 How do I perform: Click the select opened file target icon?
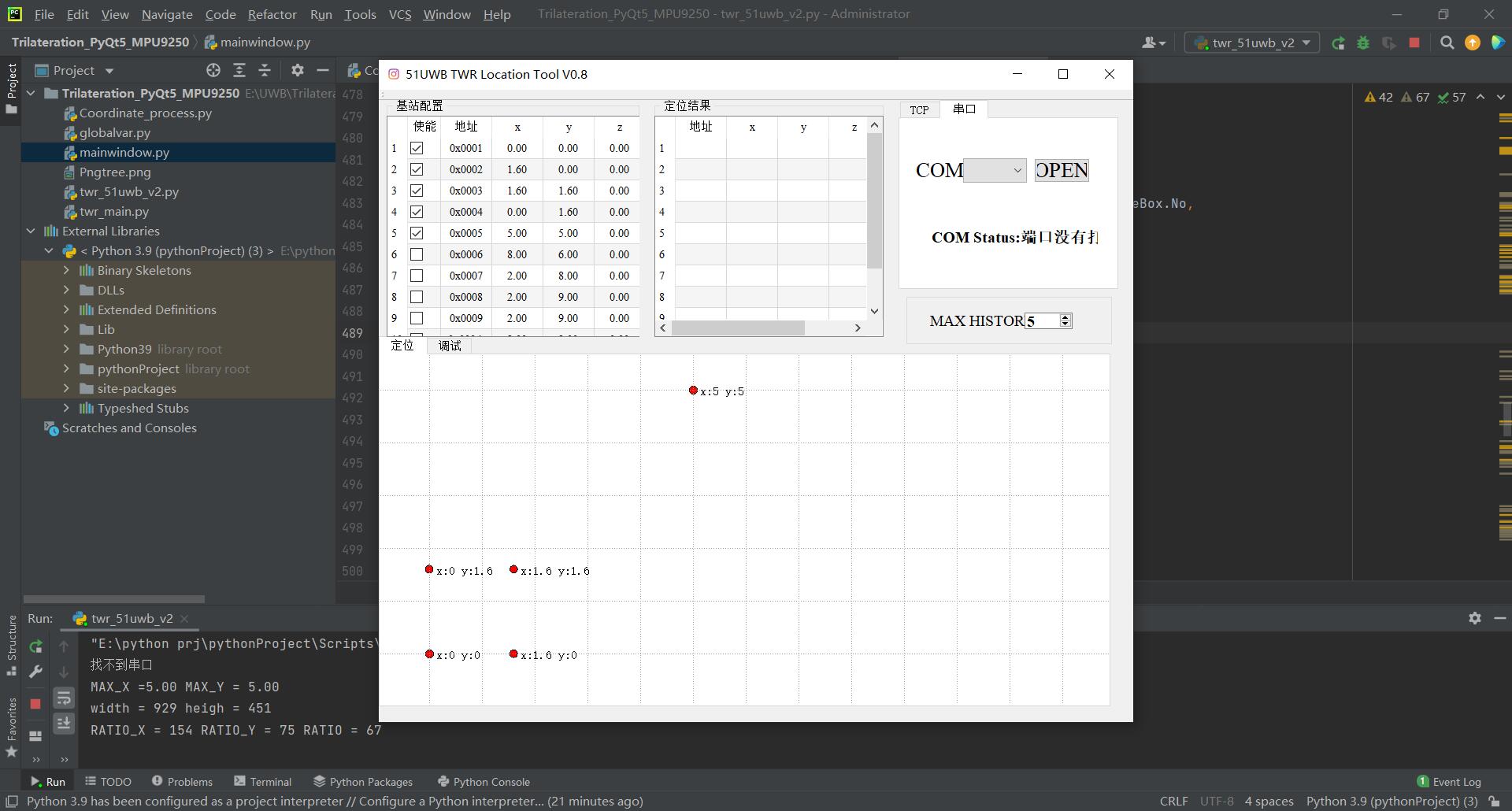point(213,70)
